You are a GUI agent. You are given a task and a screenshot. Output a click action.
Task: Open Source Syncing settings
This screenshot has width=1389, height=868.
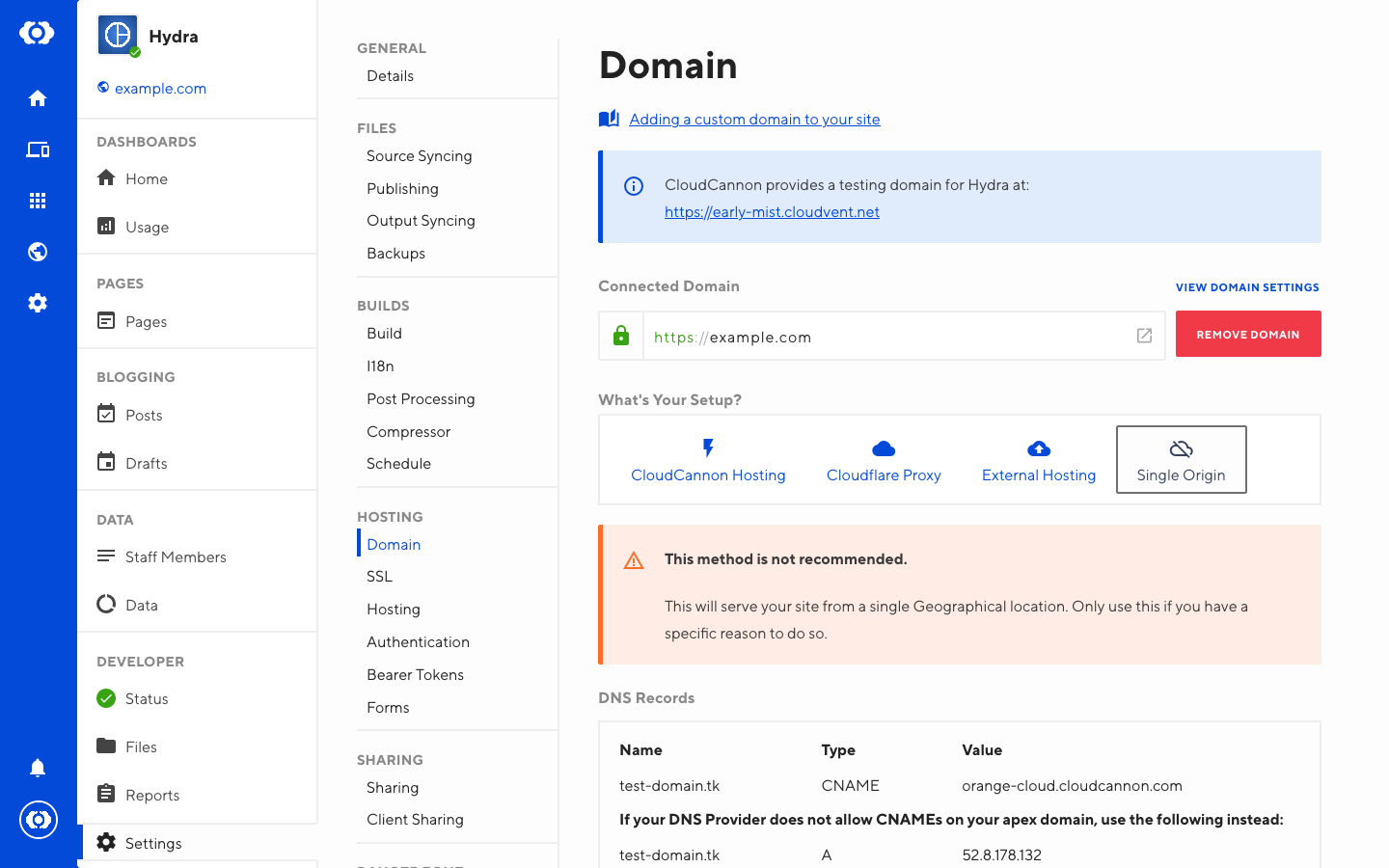click(419, 156)
